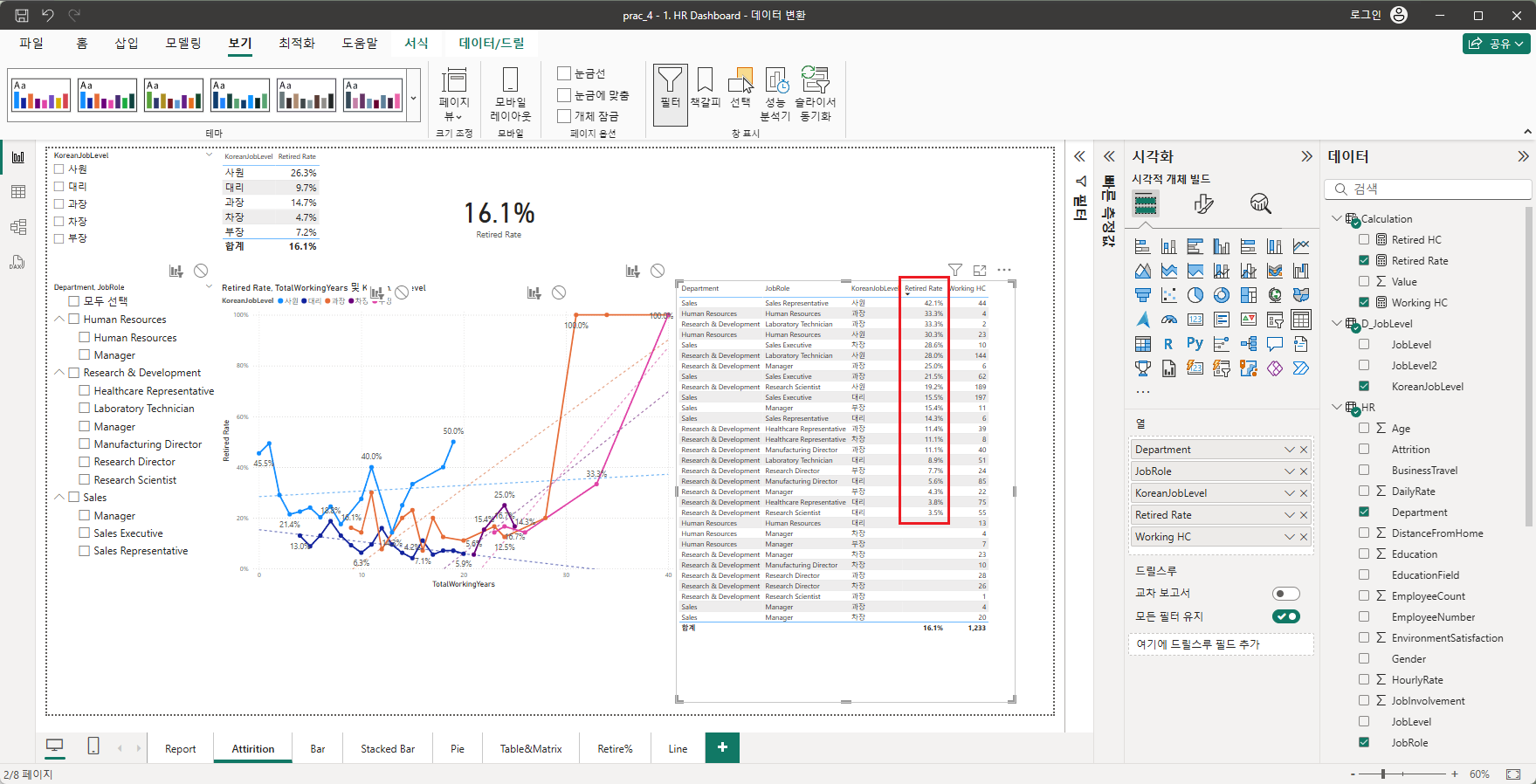The image size is (1536, 784).
Task: Open the analytics magnifier pane icon
Action: click(1260, 204)
